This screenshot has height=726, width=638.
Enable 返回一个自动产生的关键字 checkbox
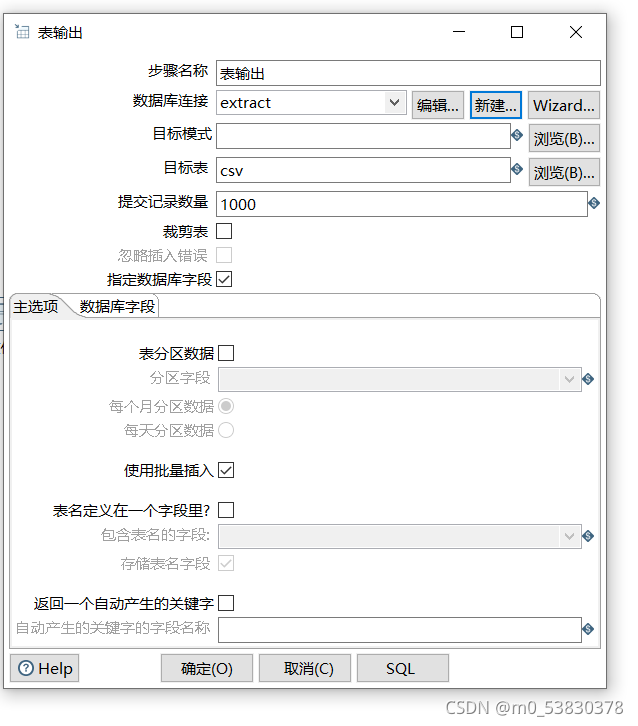click(226, 603)
